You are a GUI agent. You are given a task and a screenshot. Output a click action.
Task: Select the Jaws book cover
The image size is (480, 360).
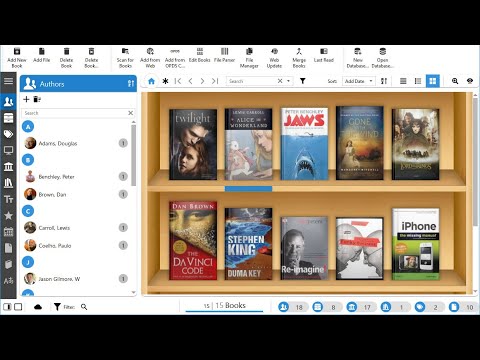tap(304, 144)
